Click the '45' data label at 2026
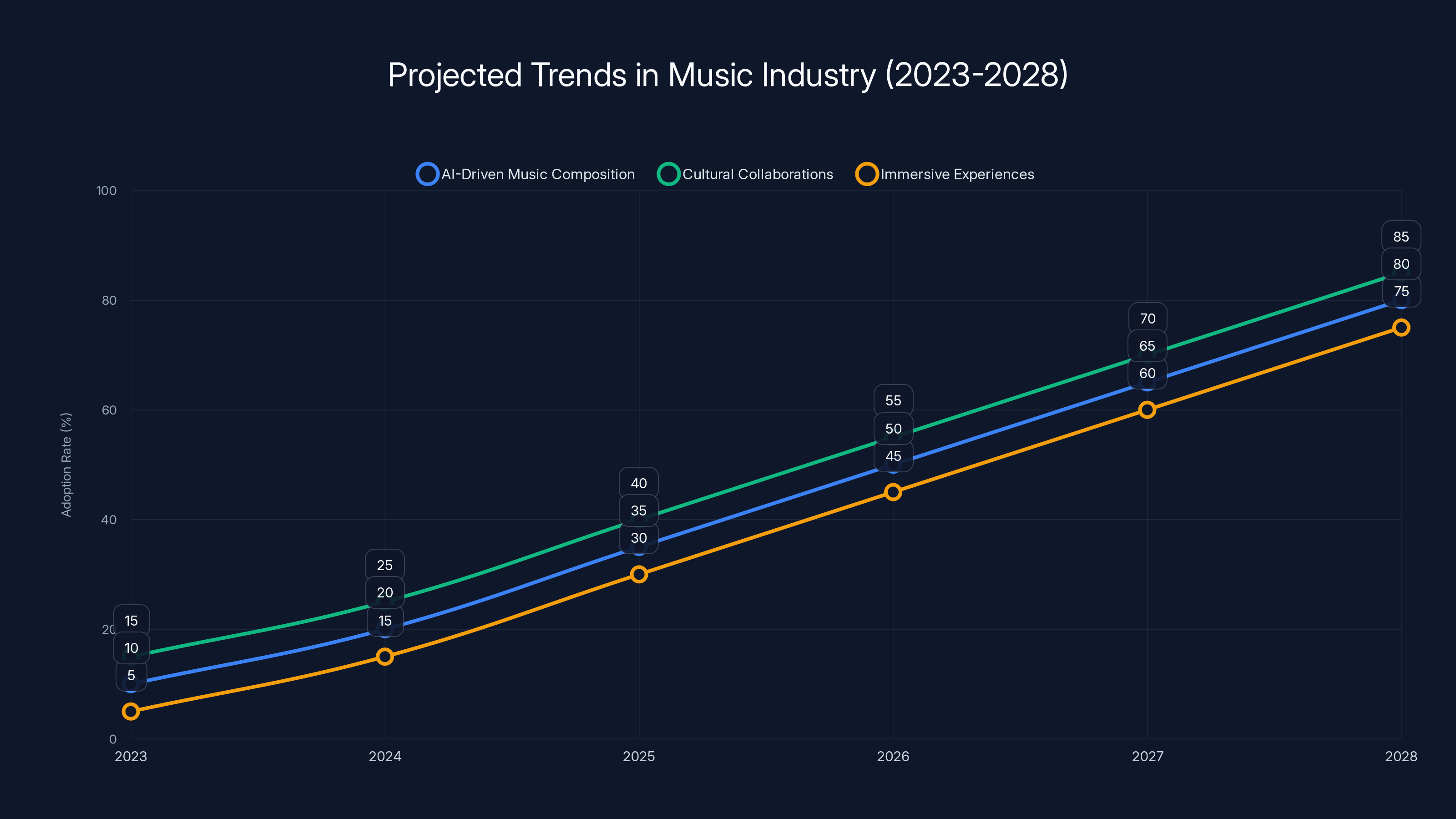 893,456
